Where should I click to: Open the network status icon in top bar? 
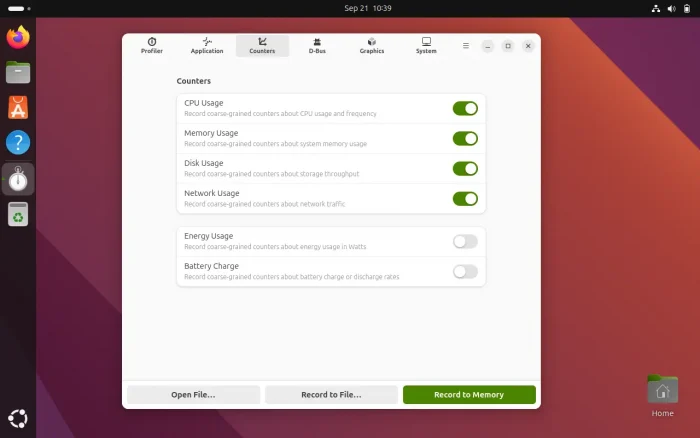pyautogui.click(x=656, y=8)
